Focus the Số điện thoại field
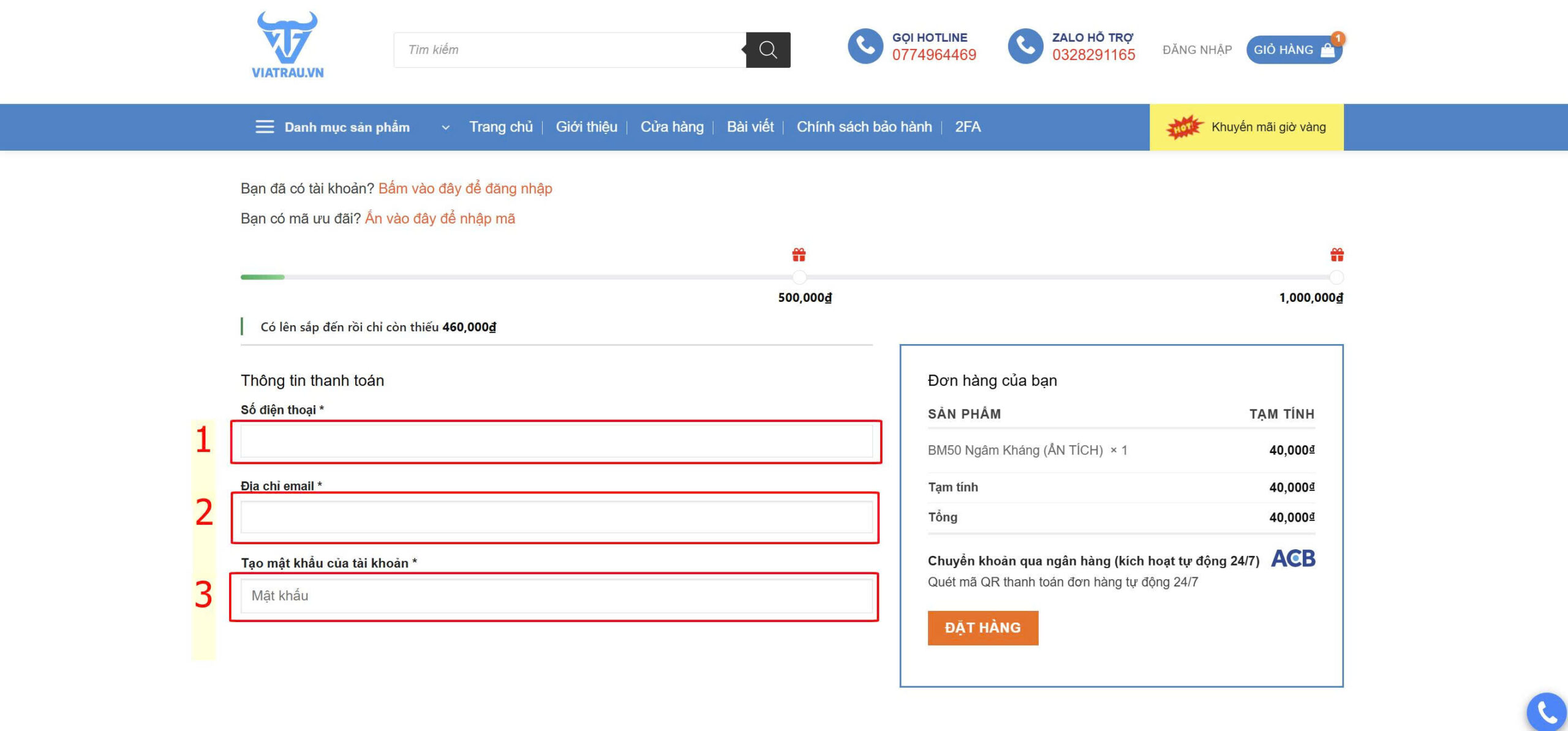The height and width of the screenshot is (731, 1568). click(x=556, y=441)
